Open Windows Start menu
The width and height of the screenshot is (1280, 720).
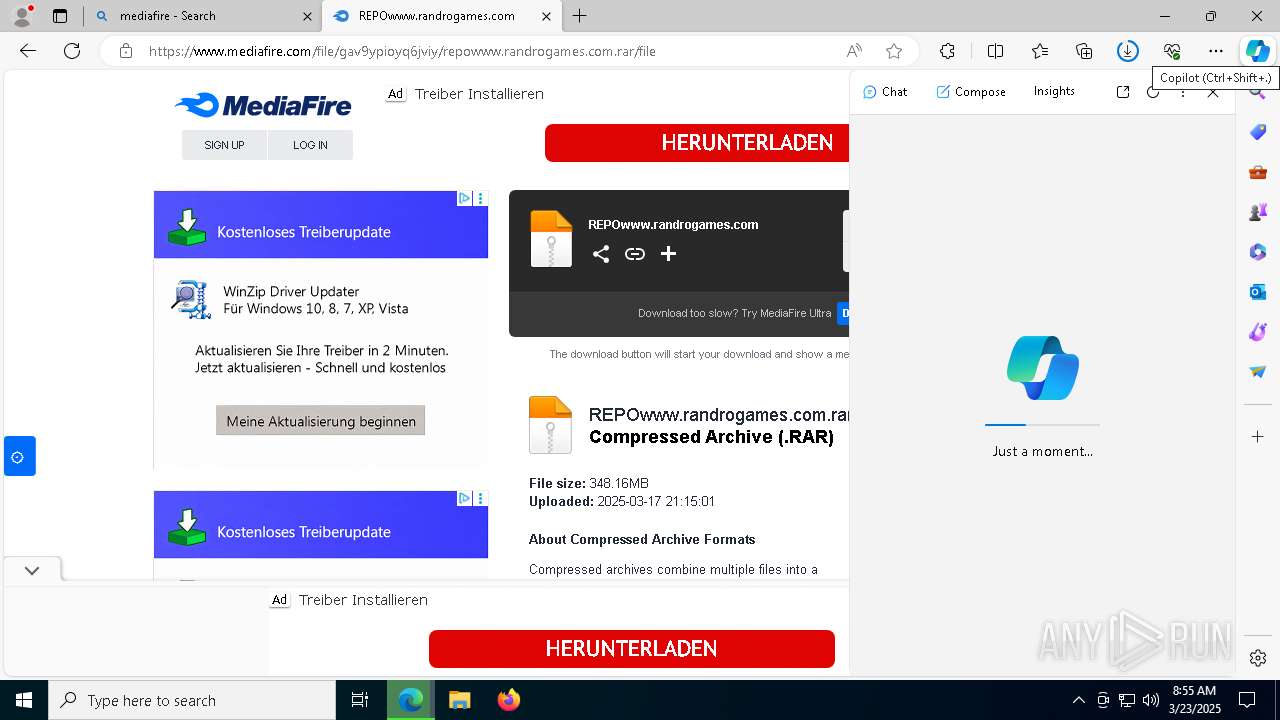(x=24, y=700)
